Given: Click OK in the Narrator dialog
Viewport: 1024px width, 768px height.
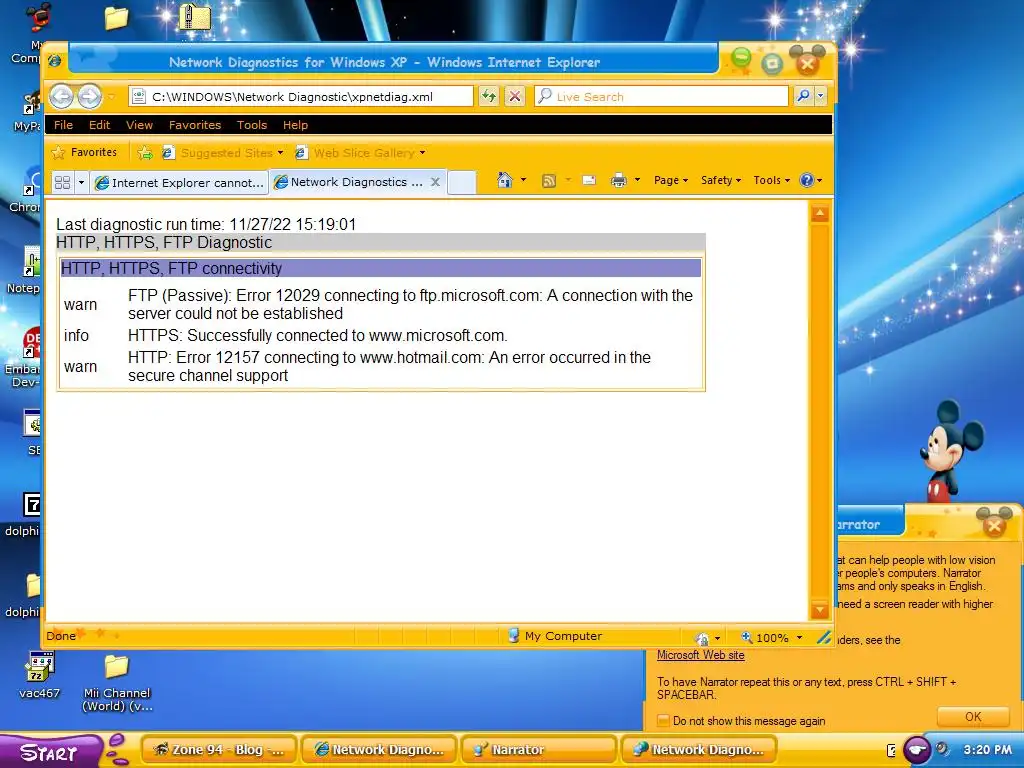Looking at the screenshot, I should 972,717.
